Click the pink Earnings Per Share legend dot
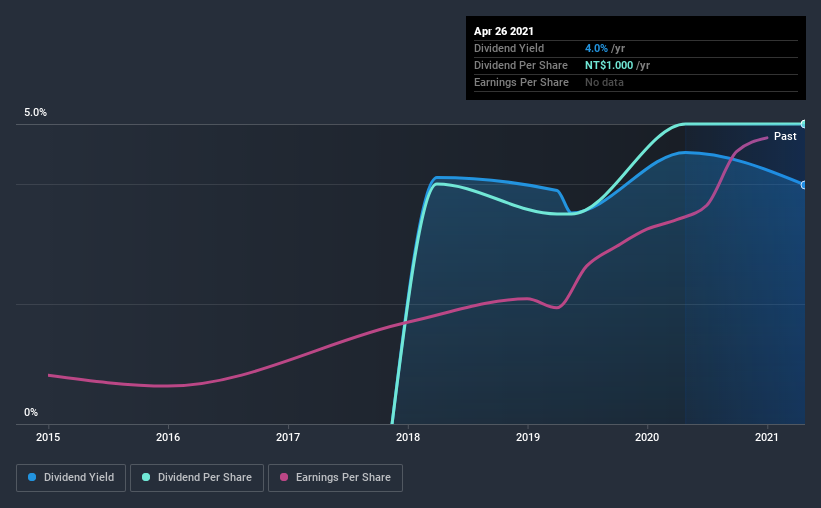 click(x=284, y=477)
